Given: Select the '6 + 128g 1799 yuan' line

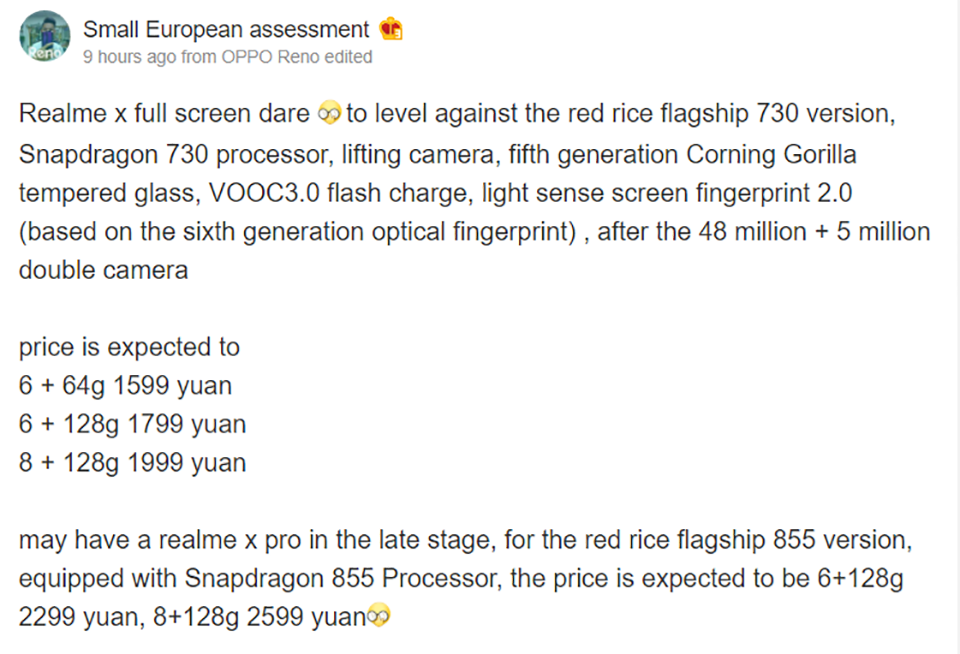Looking at the screenshot, I should [x=132, y=424].
